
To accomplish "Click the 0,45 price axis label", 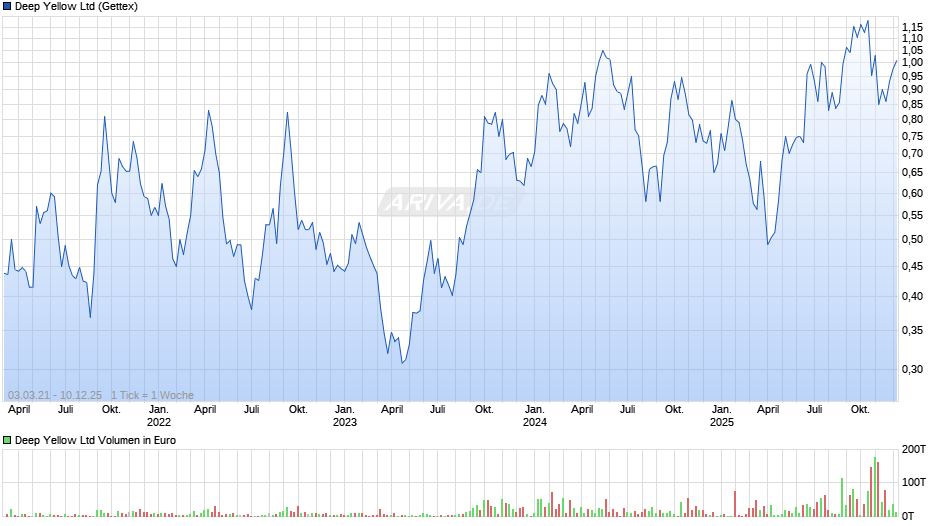I will pyautogui.click(x=912, y=266).
